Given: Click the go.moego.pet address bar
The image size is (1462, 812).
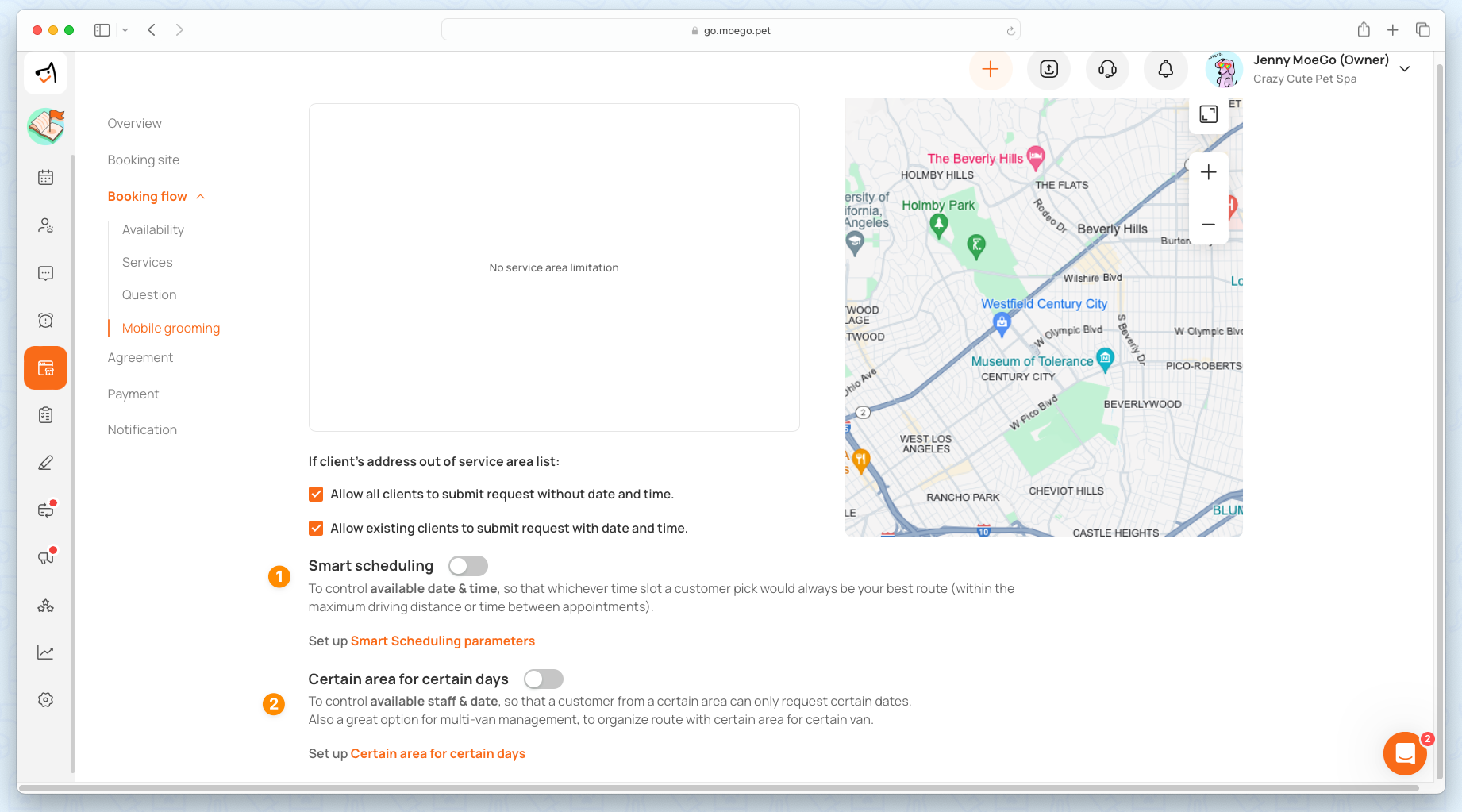Looking at the screenshot, I should tap(731, 30).
